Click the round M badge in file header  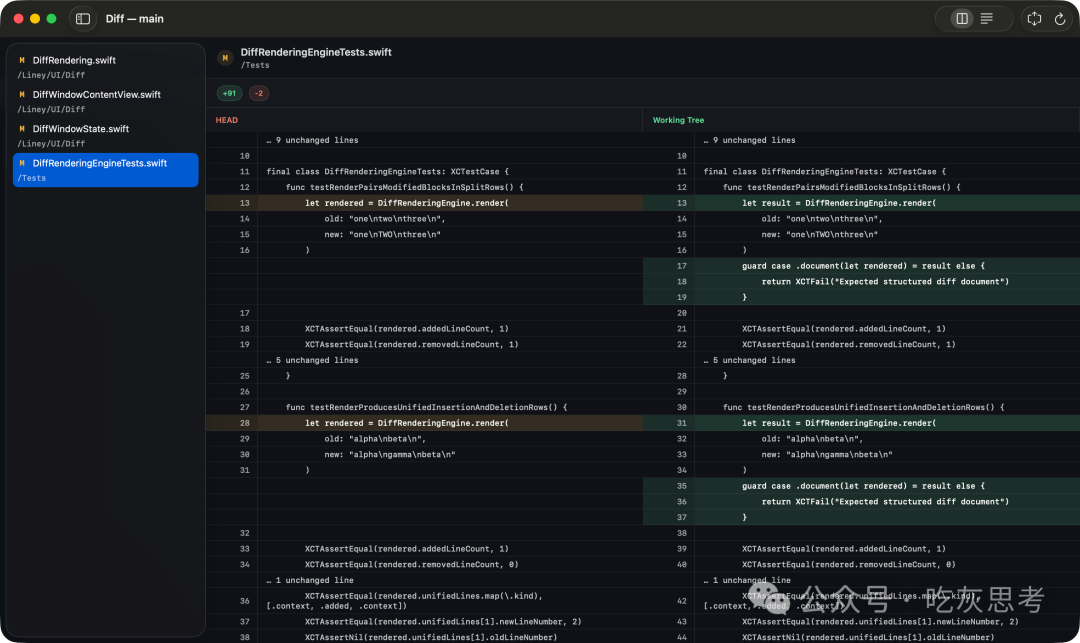pyautogui.click(x=225, y=58)
